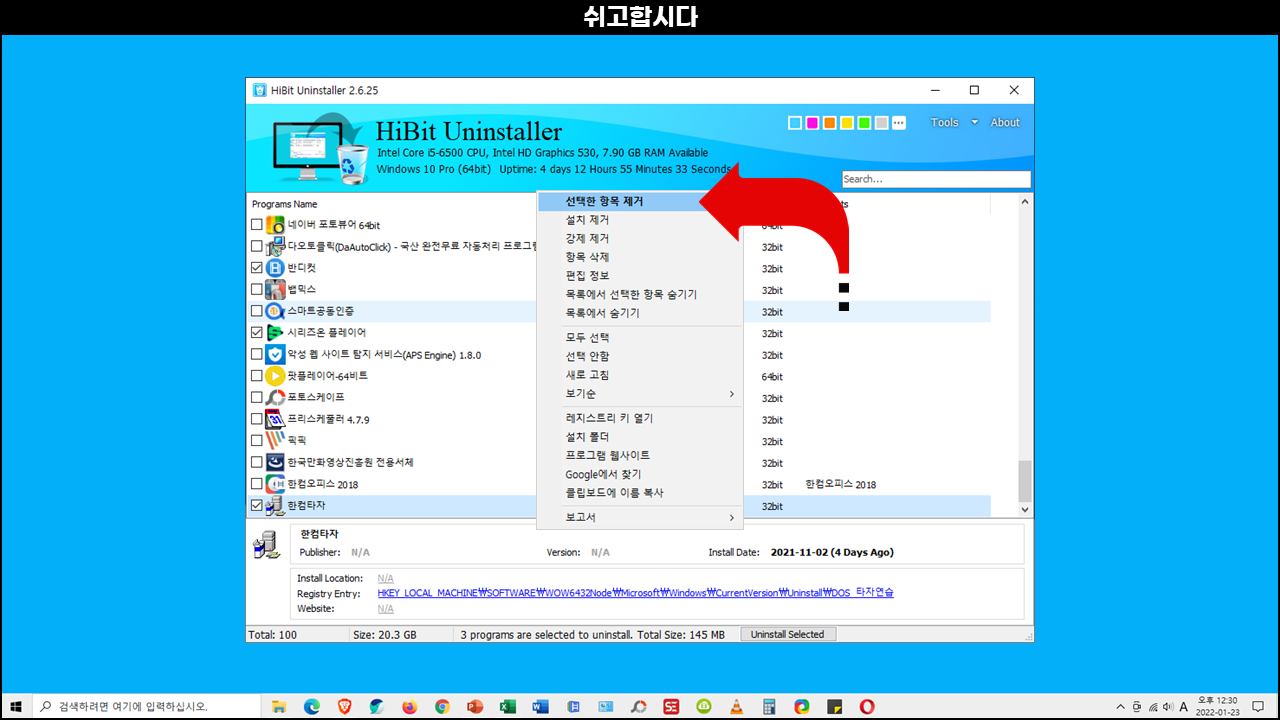Viewport: 1280px width, 720px height.
Task: Expand the 보고서 submenu
Action: pyautogui.click(x=640, y=517)
